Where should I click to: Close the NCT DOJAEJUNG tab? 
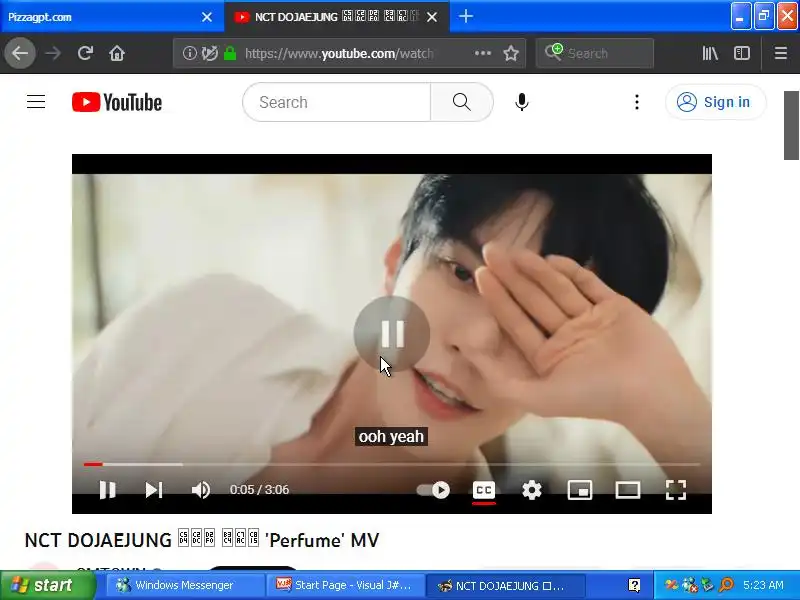(432, 17)
